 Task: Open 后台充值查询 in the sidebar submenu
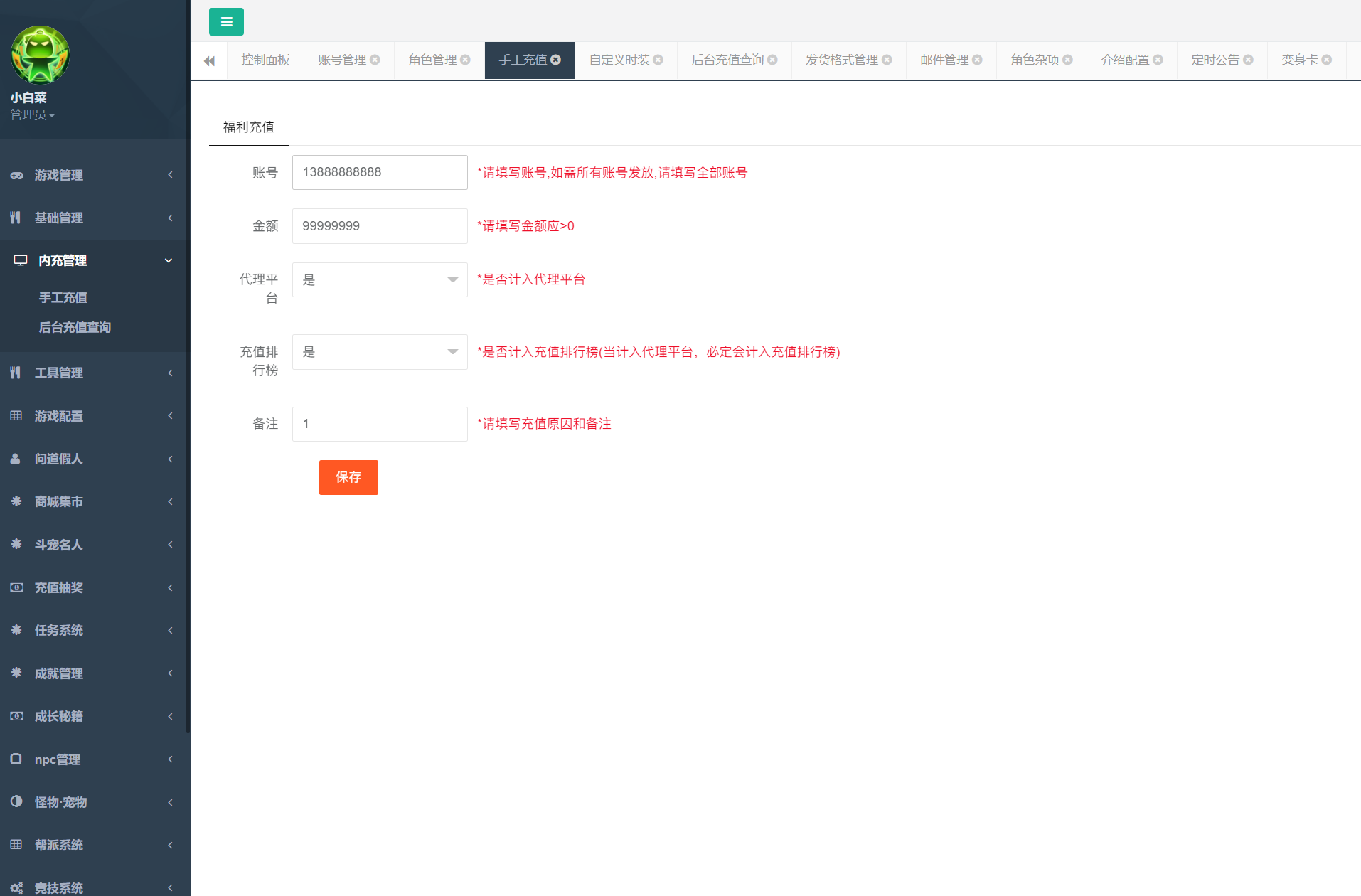click(75, 328)
